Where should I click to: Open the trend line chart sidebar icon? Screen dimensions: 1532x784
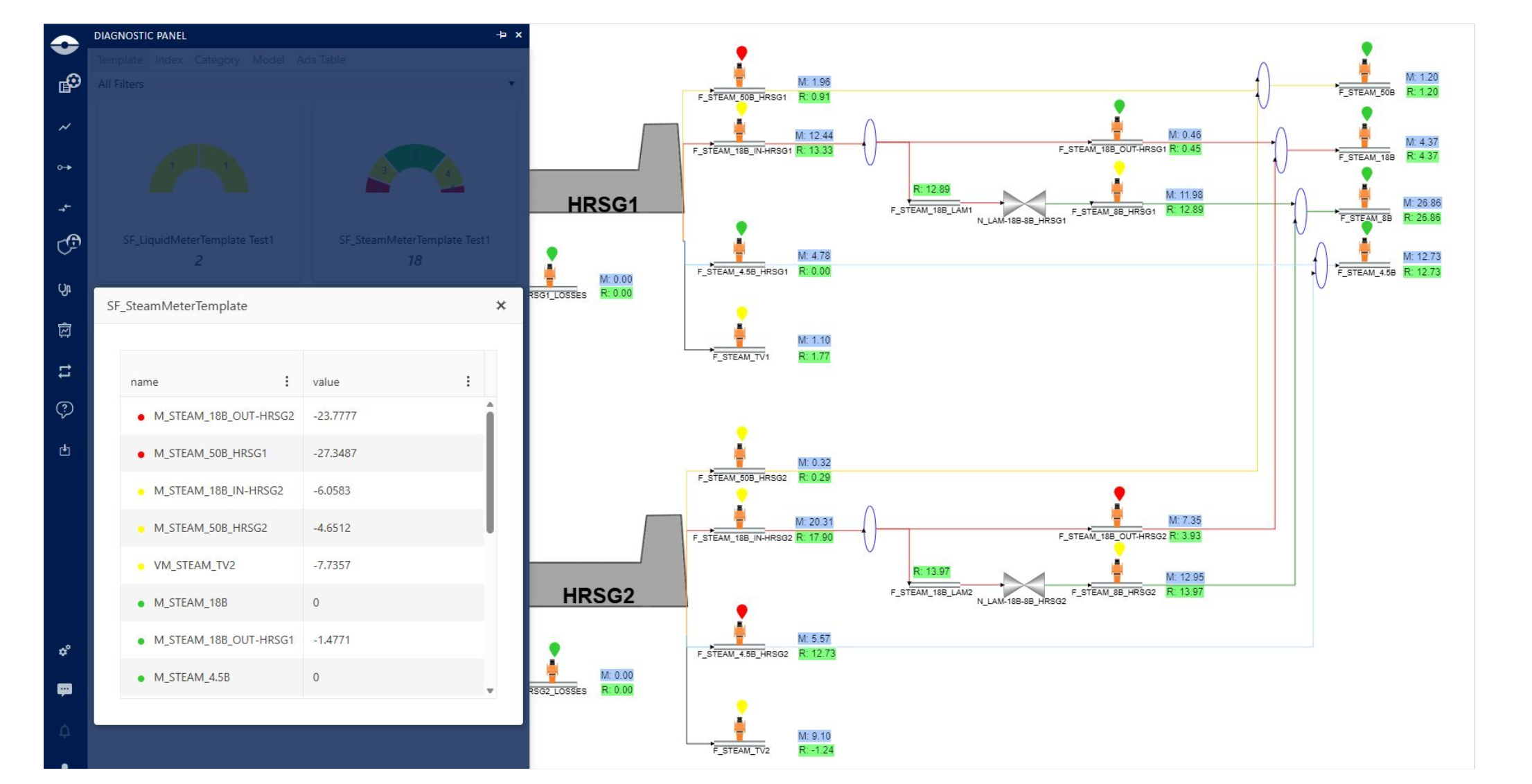click(64, 127)
